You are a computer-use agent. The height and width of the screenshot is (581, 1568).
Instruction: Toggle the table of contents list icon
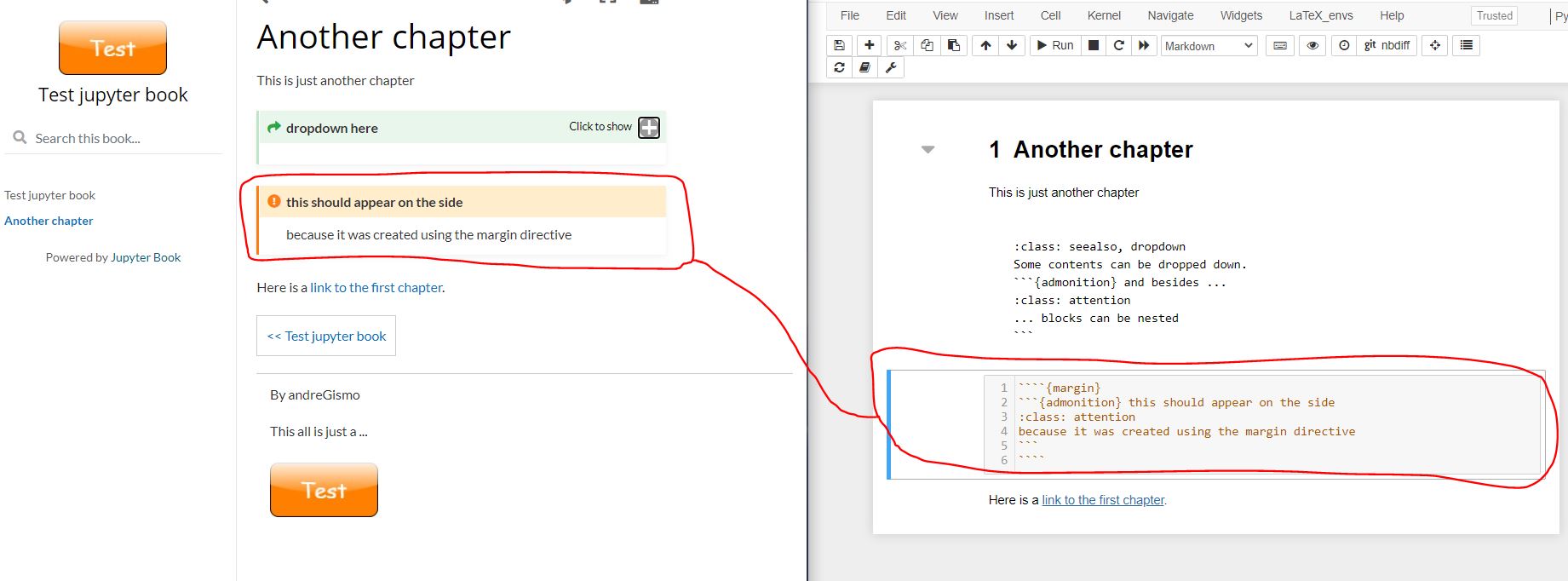click(x=1467, y=45)
